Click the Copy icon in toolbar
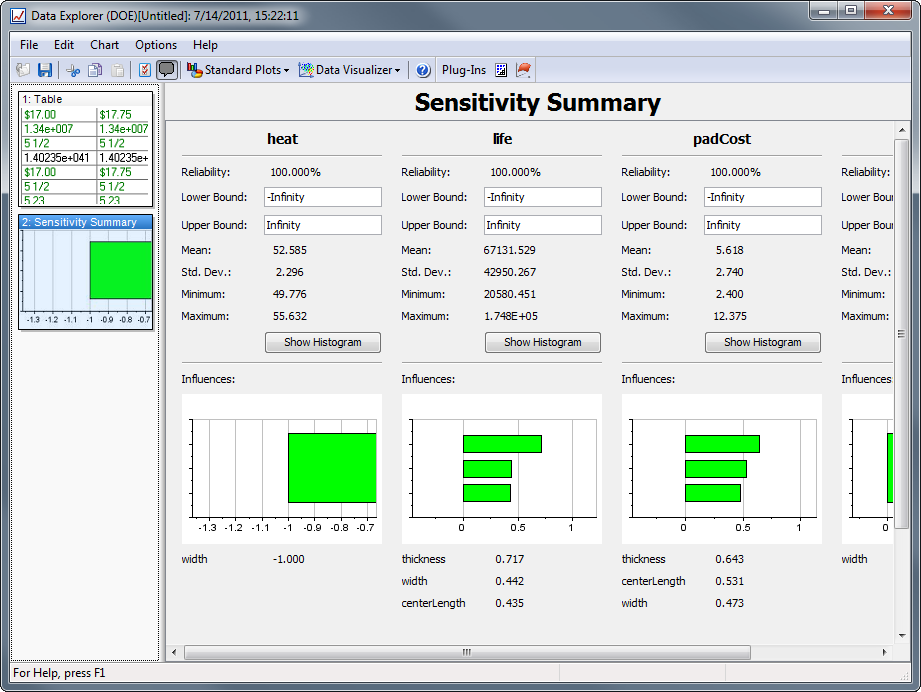 95,70
